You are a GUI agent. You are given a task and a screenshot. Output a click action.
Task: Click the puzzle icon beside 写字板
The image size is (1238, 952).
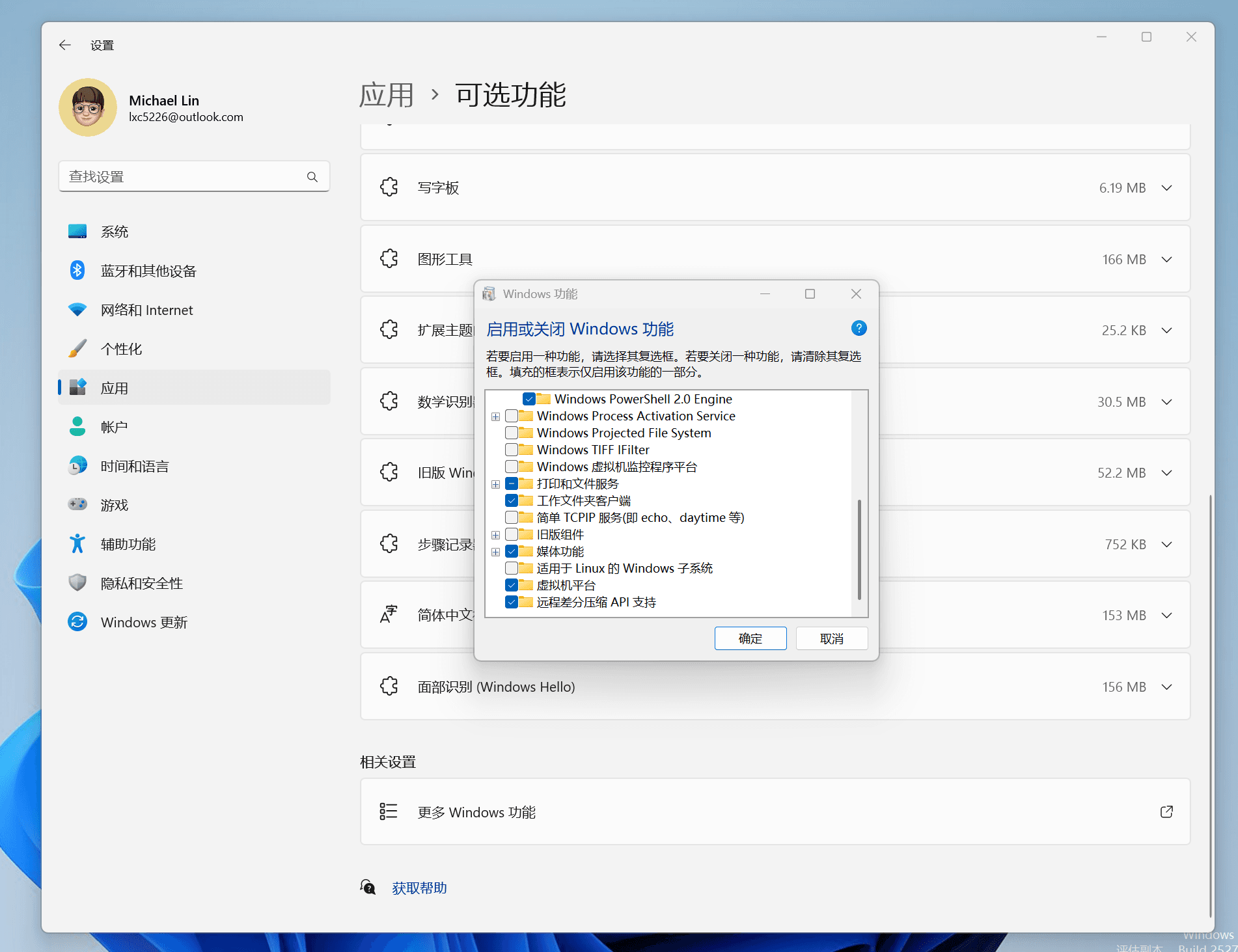[x=389, y=187]
